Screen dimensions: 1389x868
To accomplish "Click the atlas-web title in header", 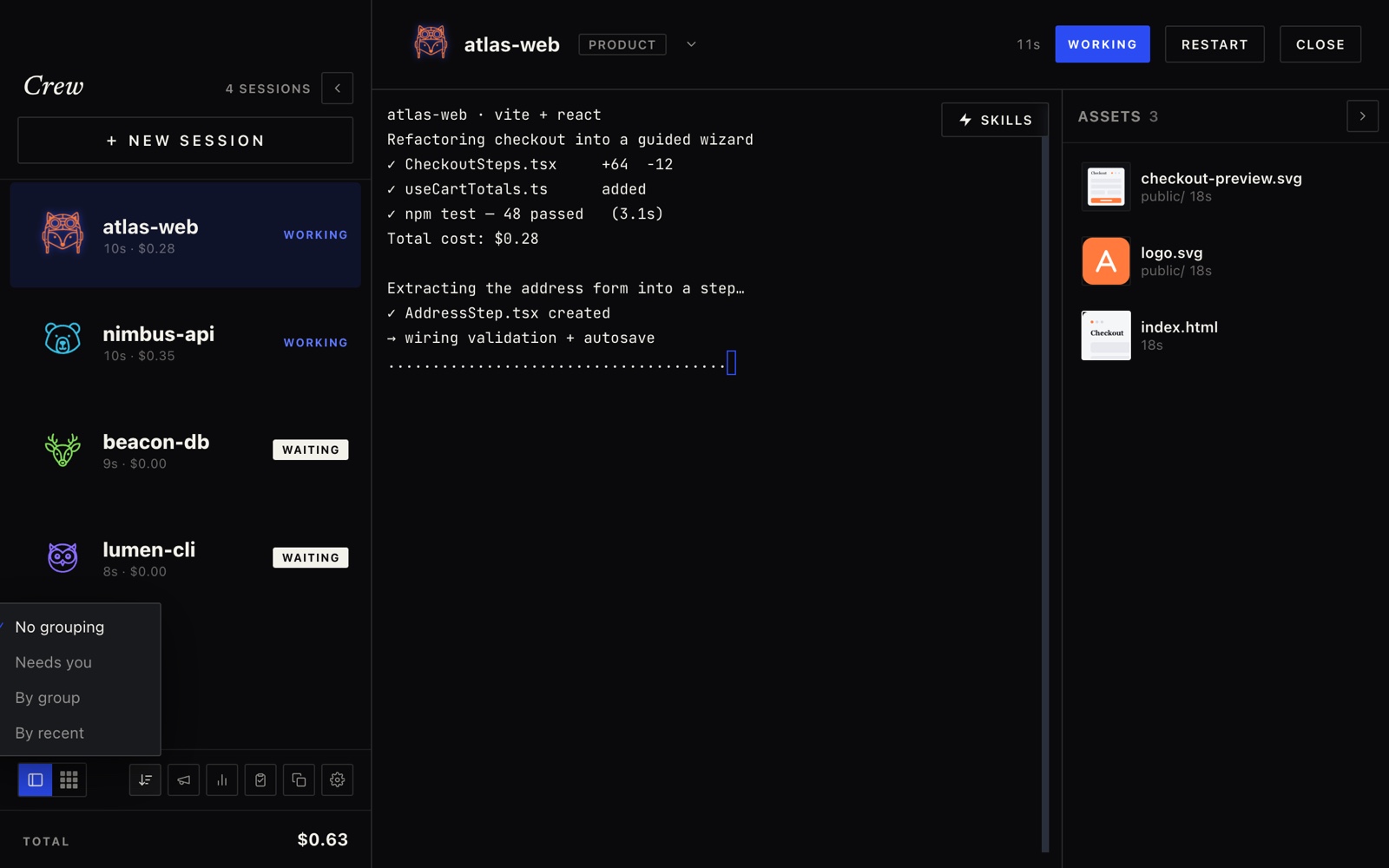I will (x=511, y=44).
